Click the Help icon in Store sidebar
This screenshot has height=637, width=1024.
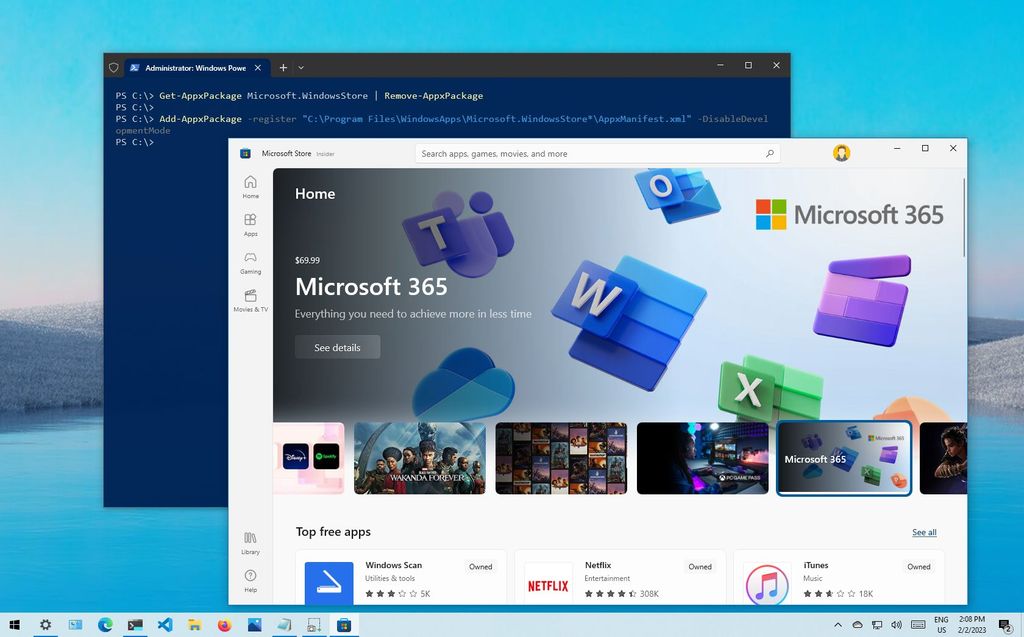pos(250,578)
